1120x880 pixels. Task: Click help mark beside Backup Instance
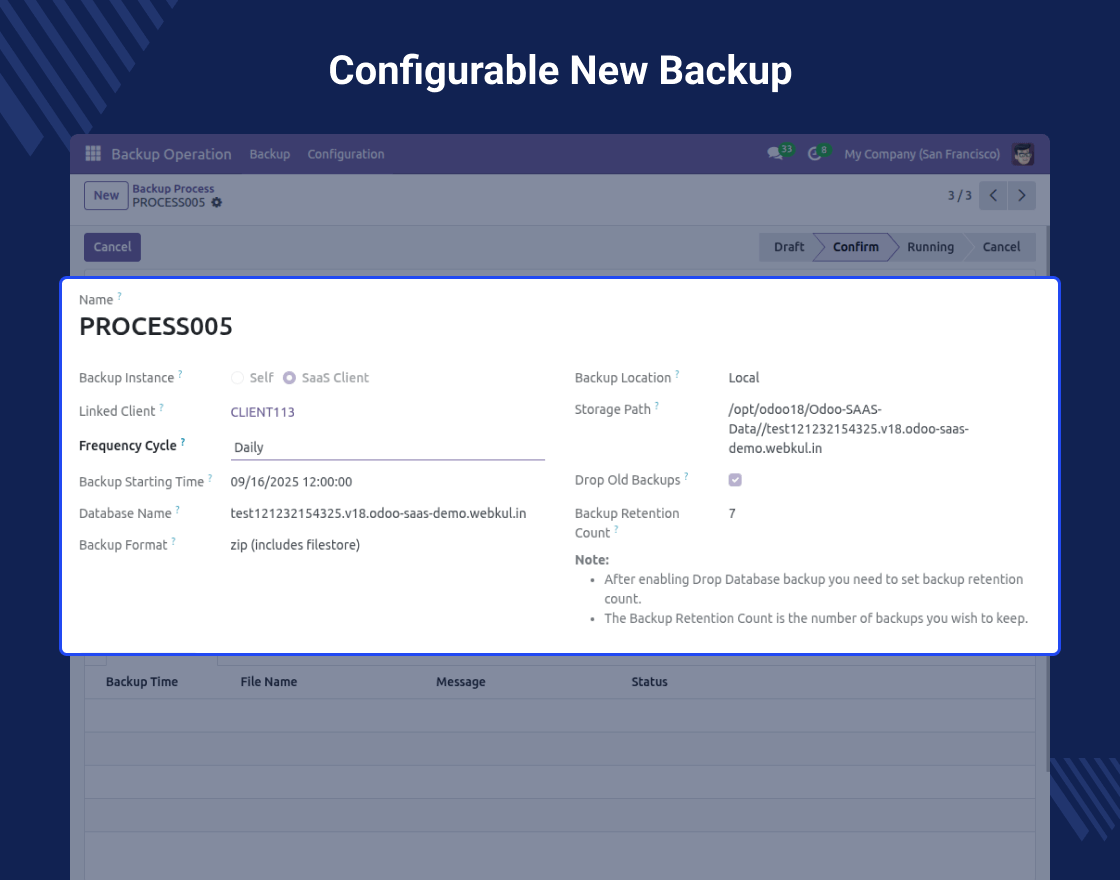coord(180,374)
